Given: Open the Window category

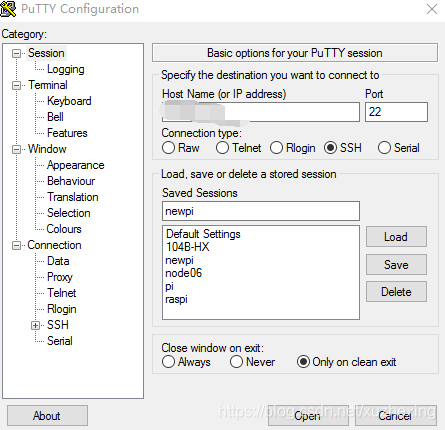Looking at the screenshot, I should [x=47, y=149].
